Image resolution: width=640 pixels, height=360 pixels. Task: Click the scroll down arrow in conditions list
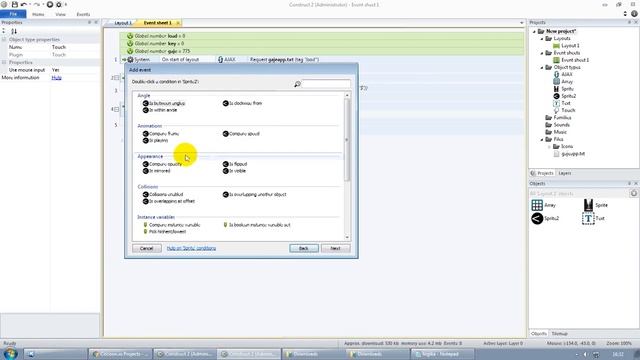pos(347,237)
